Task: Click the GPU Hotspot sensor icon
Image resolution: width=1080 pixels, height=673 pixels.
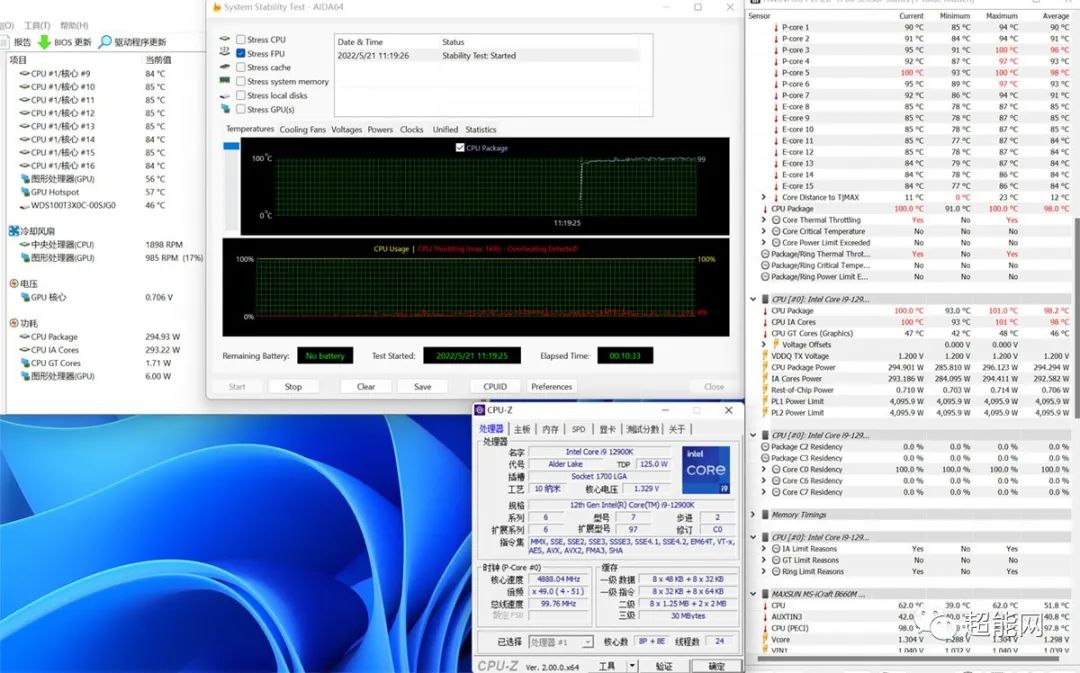Action: (x=24, y=192)
